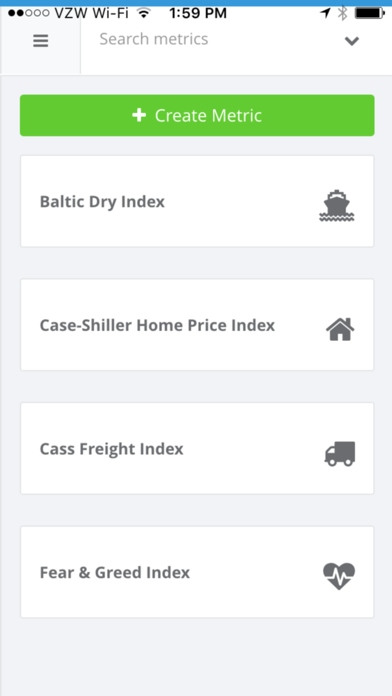Tap the signal strength dots
Screen dimensions: 392x696
click(x=28, y=13)
